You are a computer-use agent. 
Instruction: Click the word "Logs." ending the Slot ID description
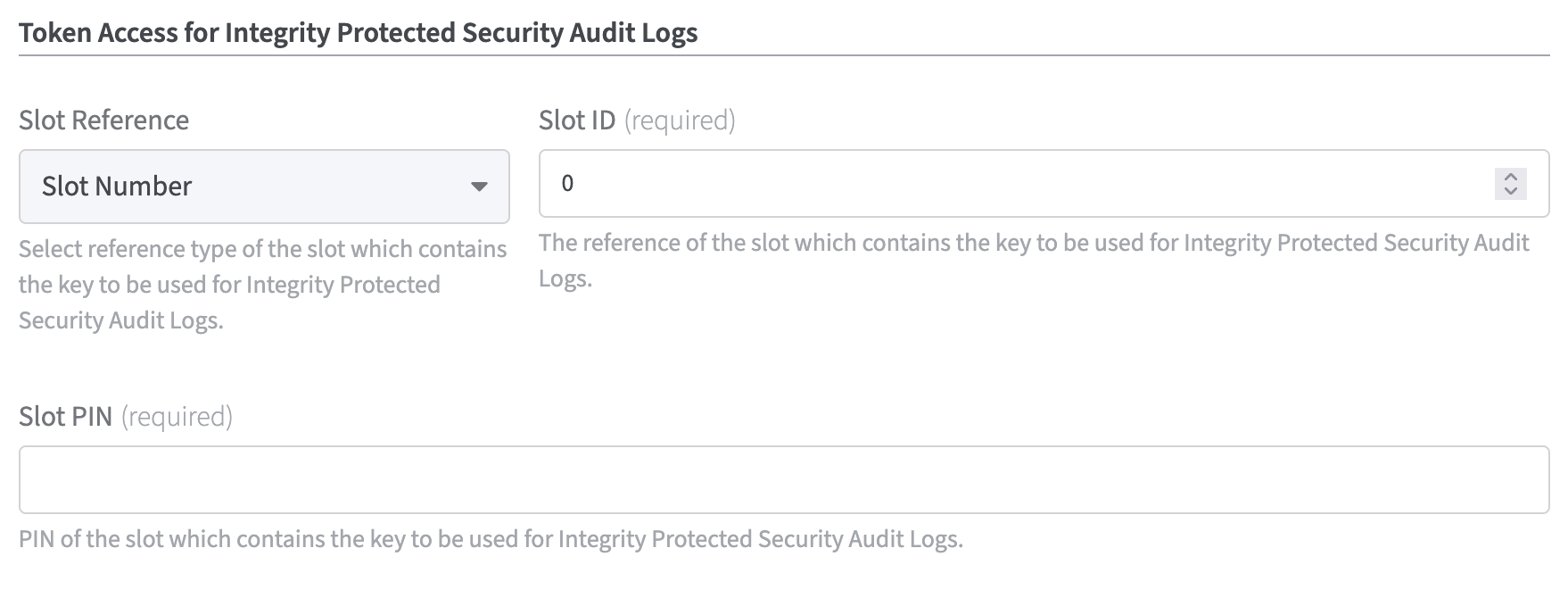coord(565,279)
